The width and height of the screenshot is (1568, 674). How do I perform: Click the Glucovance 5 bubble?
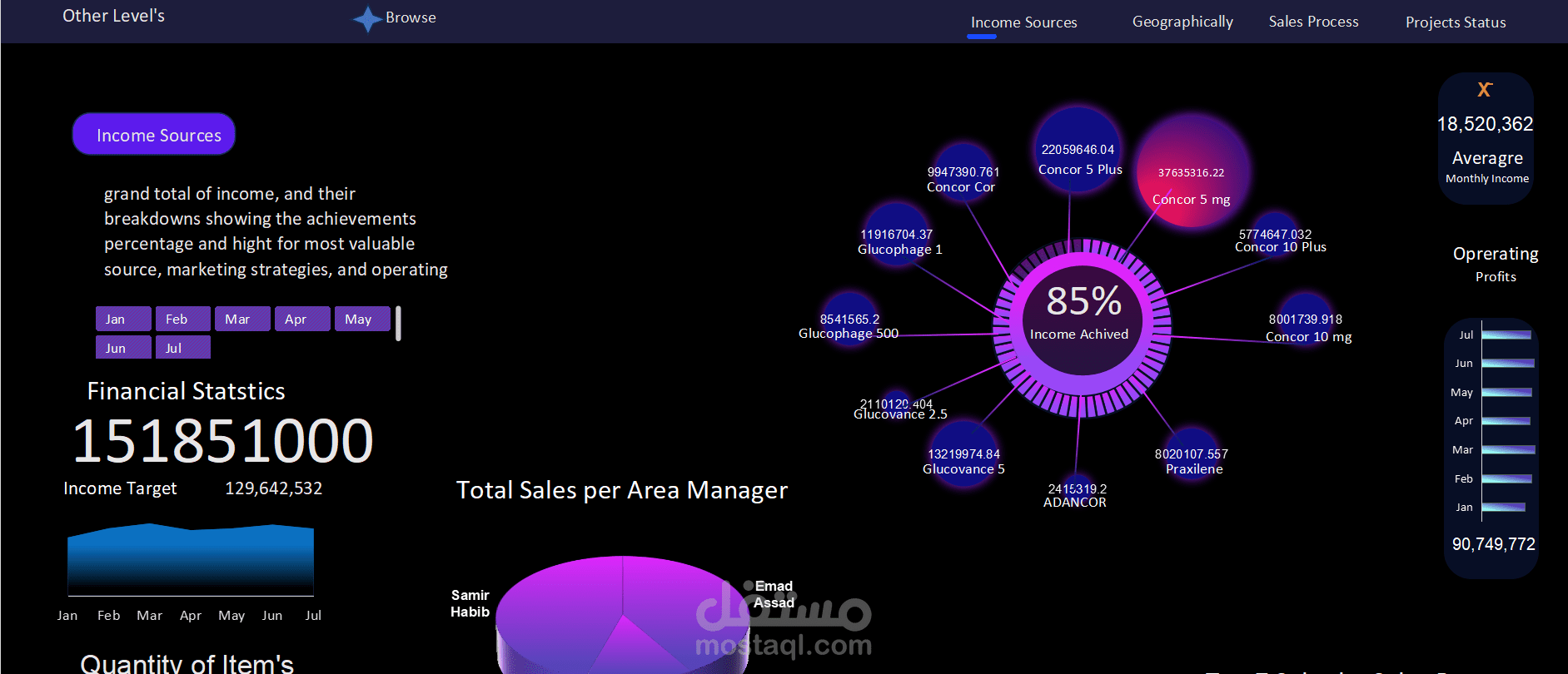(963, 454)
